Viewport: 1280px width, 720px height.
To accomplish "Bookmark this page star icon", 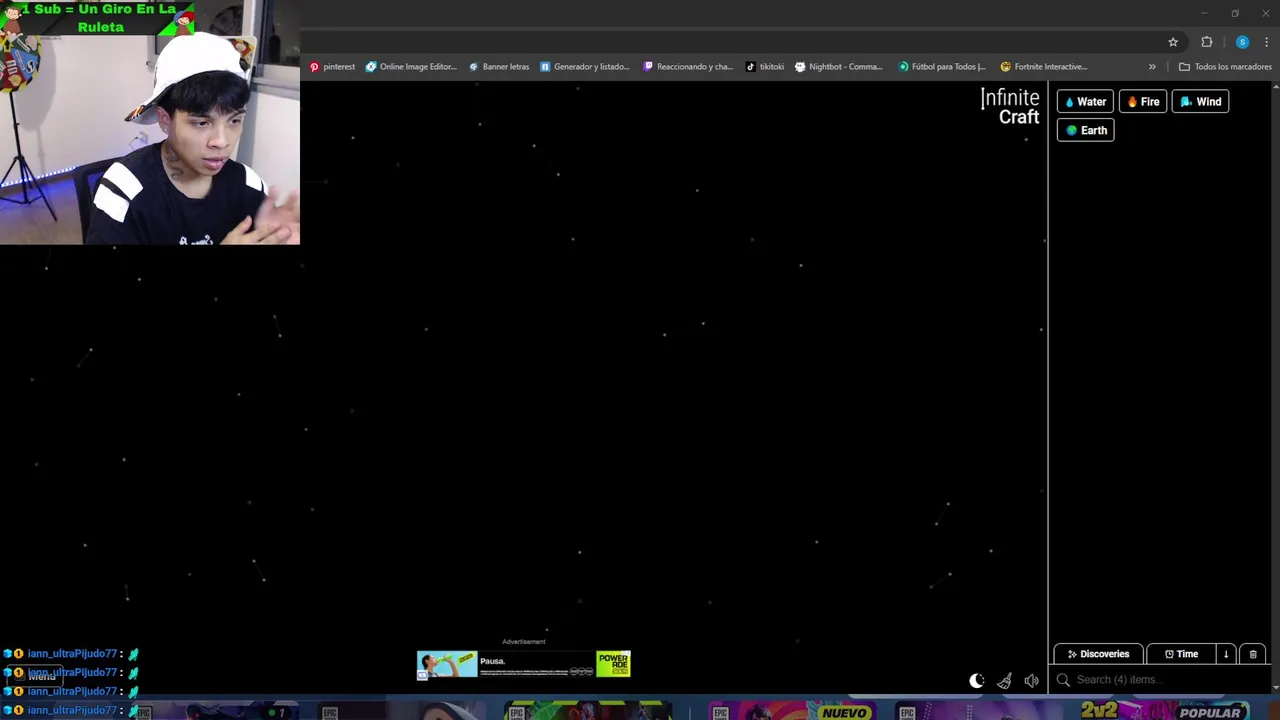I will pos(1173,42).
